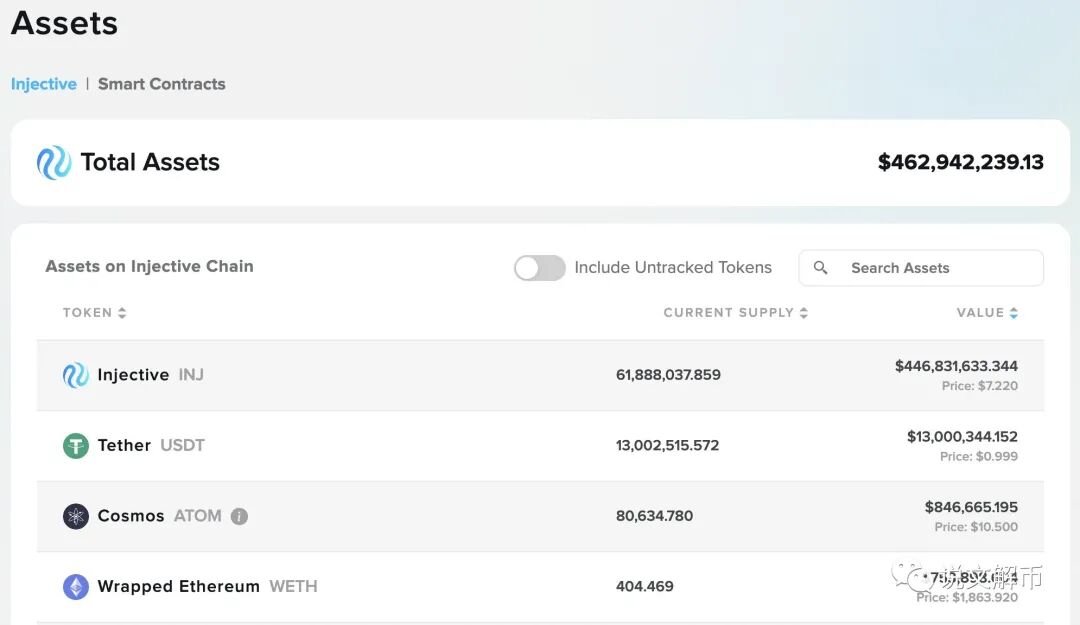Viewport: 1080px width, 625px height.
Task: Sort by the TOKEN column
Action: 94,313
